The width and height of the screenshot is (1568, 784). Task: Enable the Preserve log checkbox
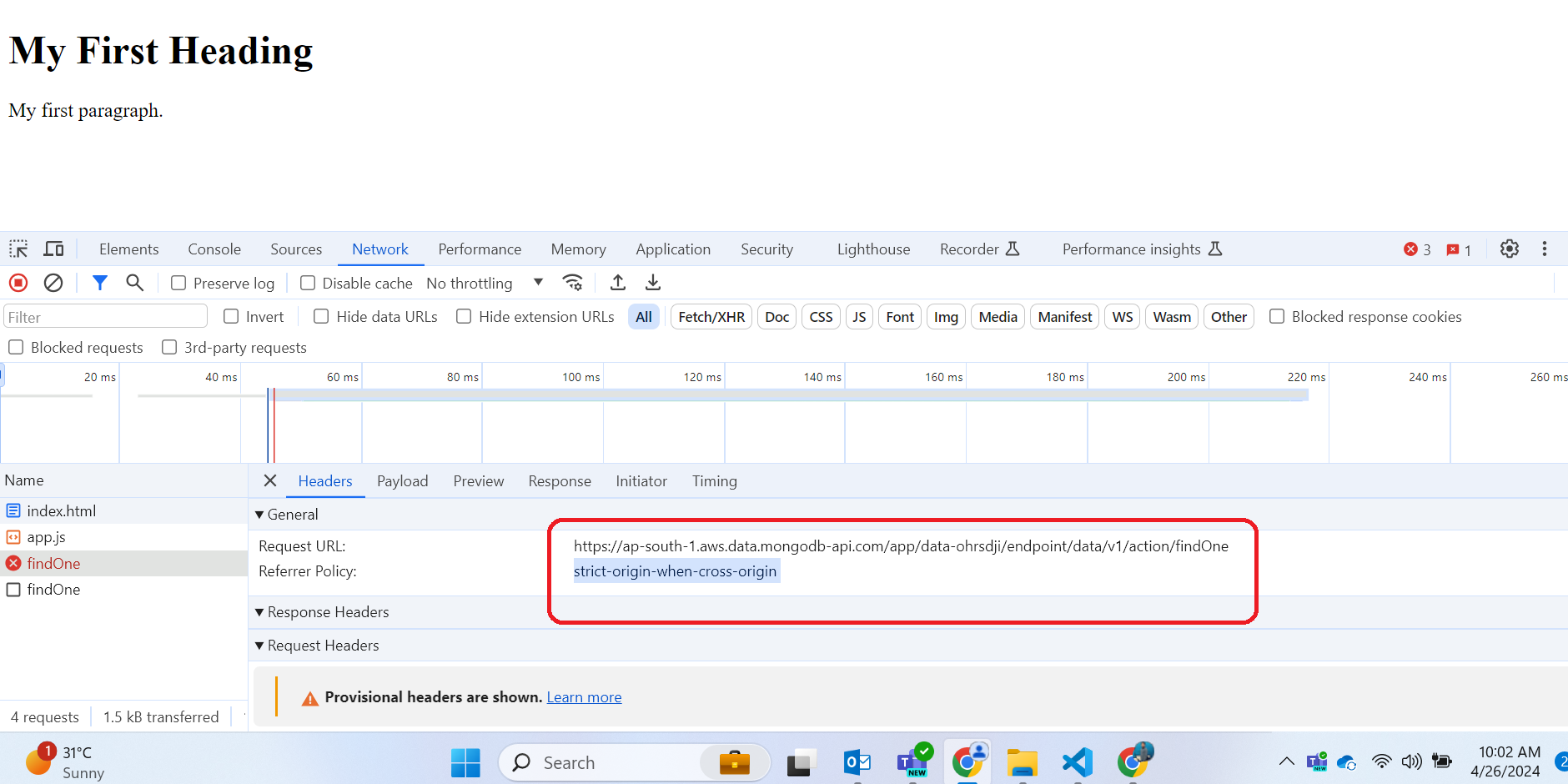tap(178, 284)
